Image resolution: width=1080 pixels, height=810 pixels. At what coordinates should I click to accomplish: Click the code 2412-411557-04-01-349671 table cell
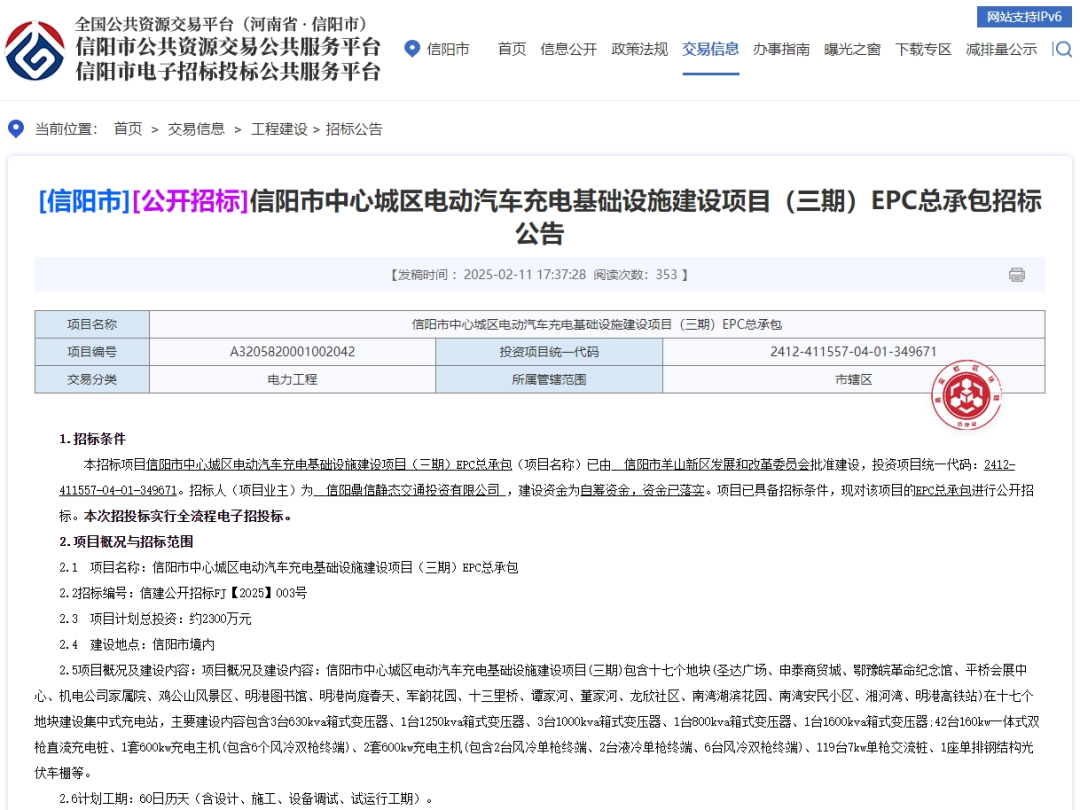[x=853, y=352]
